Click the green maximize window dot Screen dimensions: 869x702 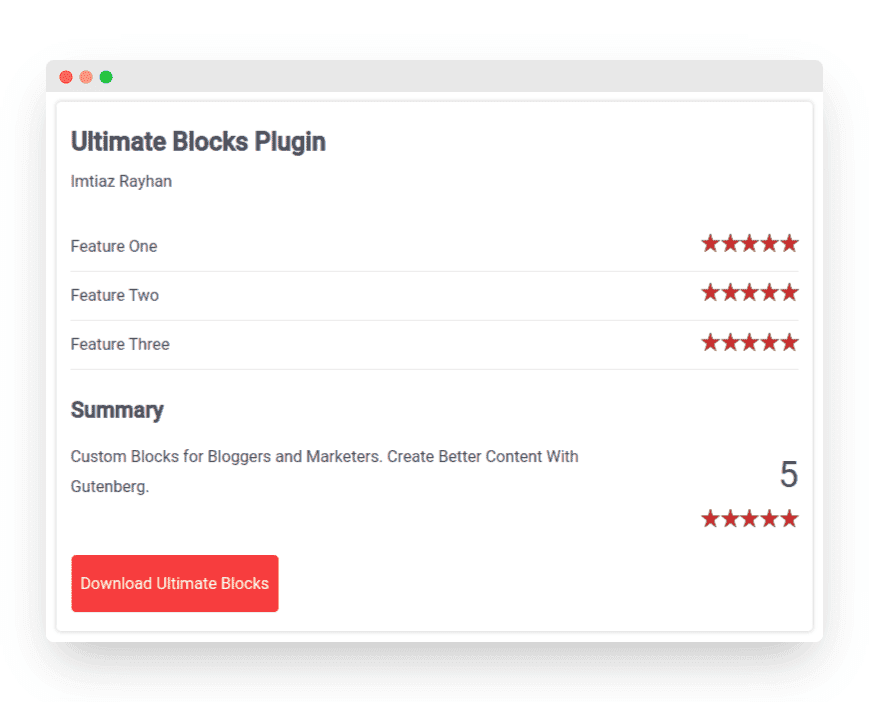[x=106, y=77]
